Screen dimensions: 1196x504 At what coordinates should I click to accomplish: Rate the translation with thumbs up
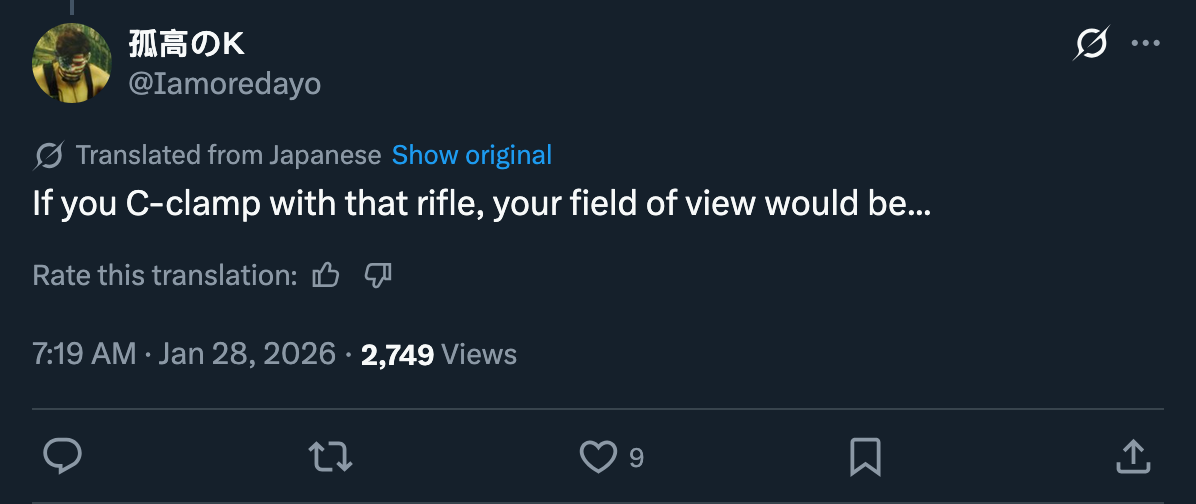[326, 274]
